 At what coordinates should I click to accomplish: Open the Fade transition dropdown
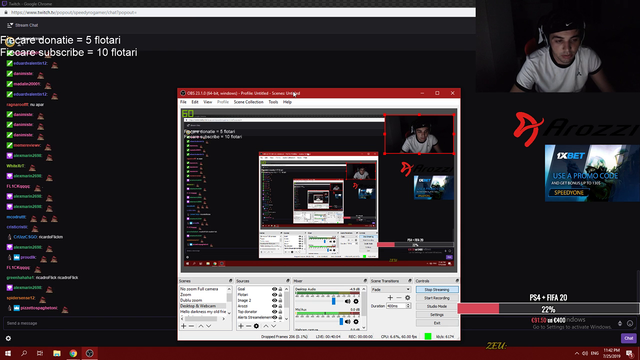pyautogui.click(x=391, y=289)
